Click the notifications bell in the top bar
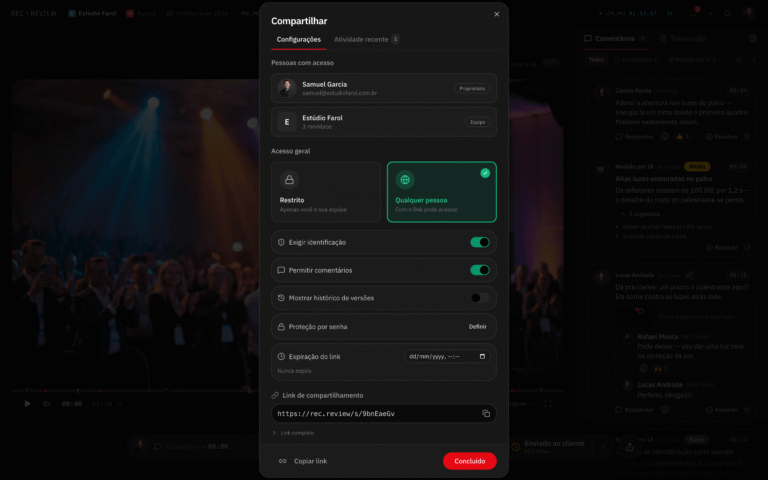This screenshot has height=480, width=768. (693, 13)
